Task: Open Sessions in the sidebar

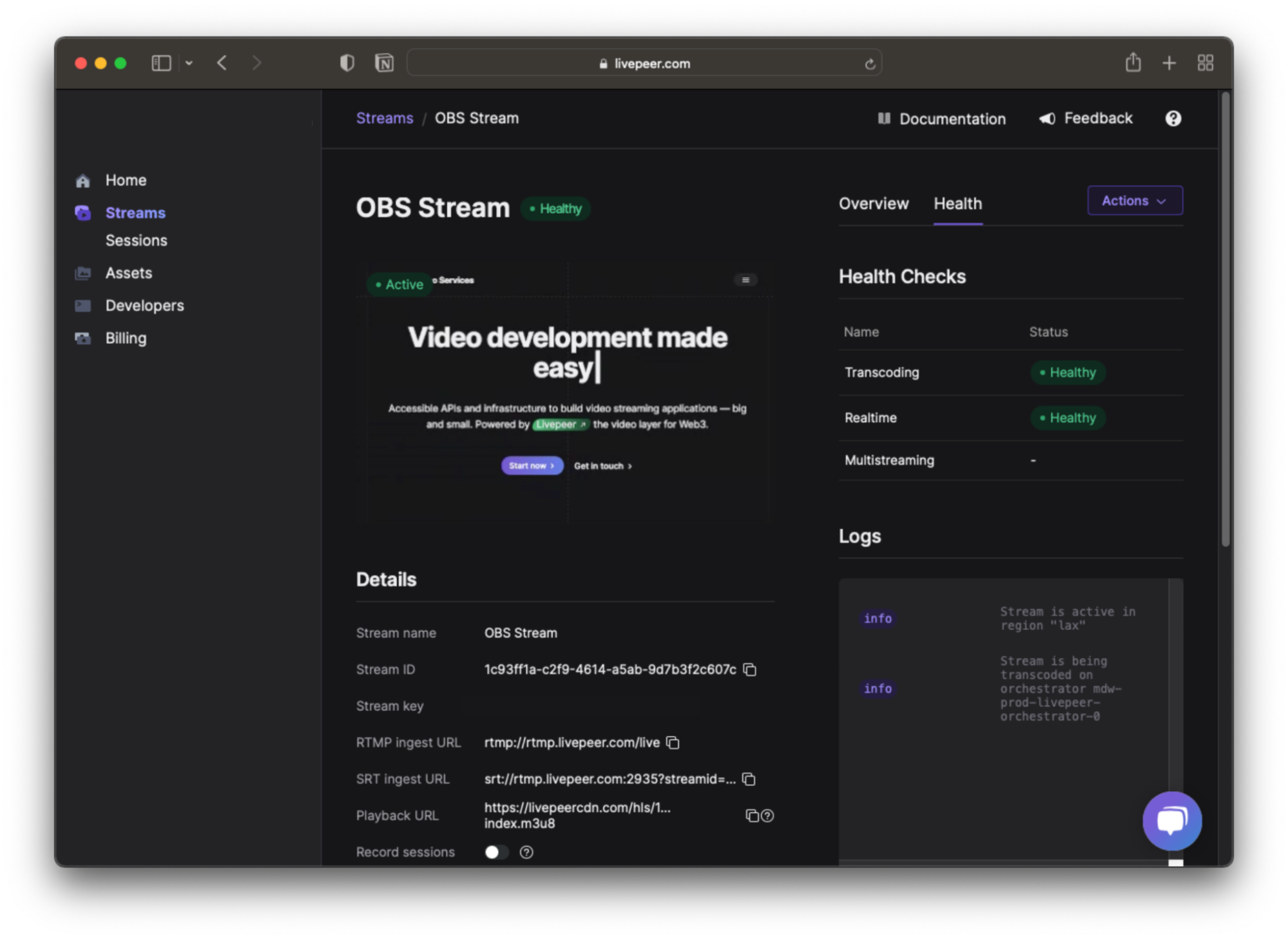Action: coord(136,240)
